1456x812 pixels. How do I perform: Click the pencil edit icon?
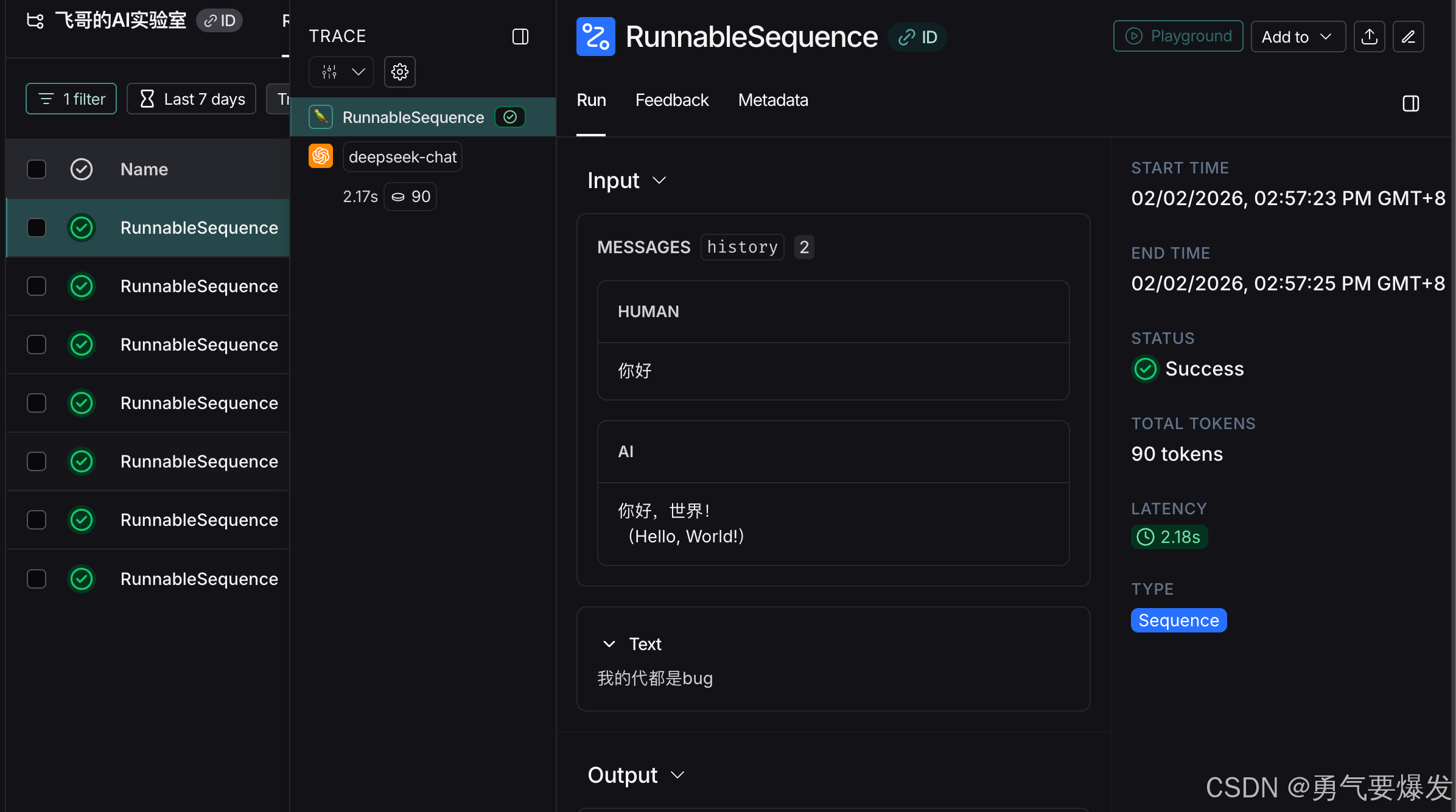point(1408,37)
